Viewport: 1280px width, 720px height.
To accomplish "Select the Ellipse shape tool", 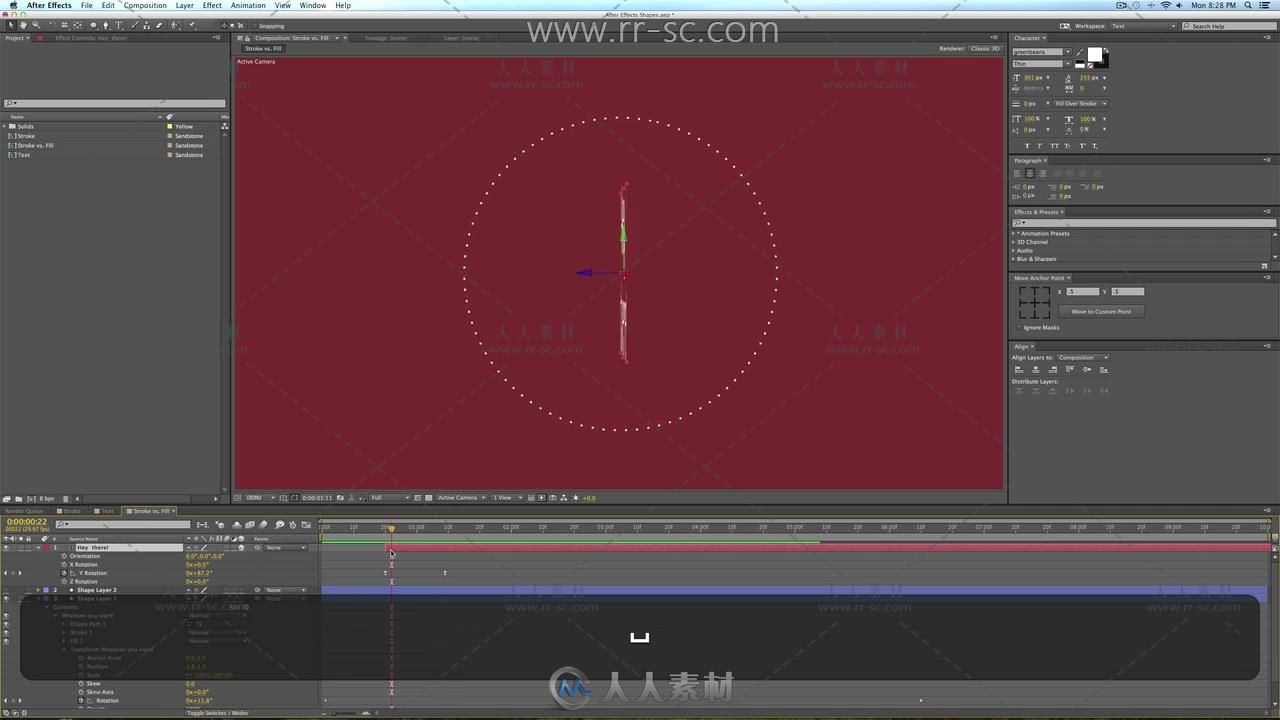I will 93,25.
